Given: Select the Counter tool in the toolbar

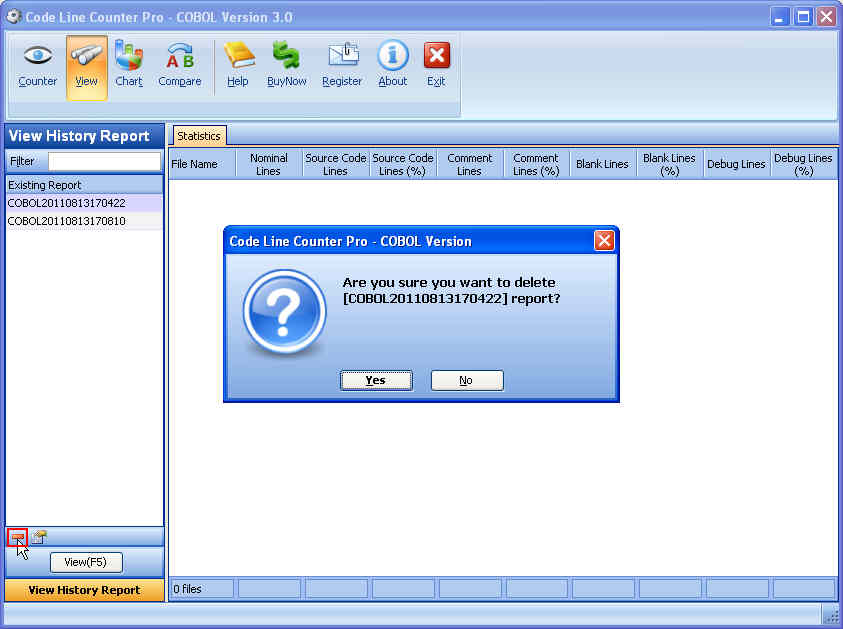Looking at the screenshot, I should (x=37, y=64).
